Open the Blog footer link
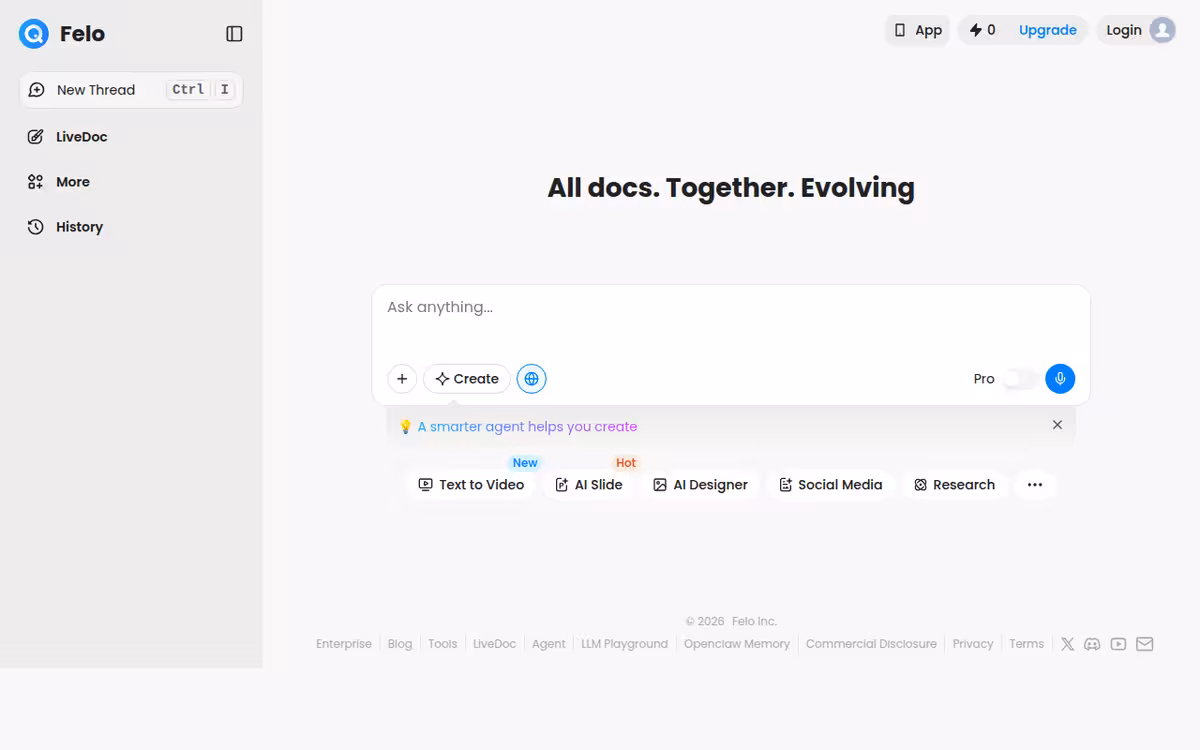 point(400,644)
